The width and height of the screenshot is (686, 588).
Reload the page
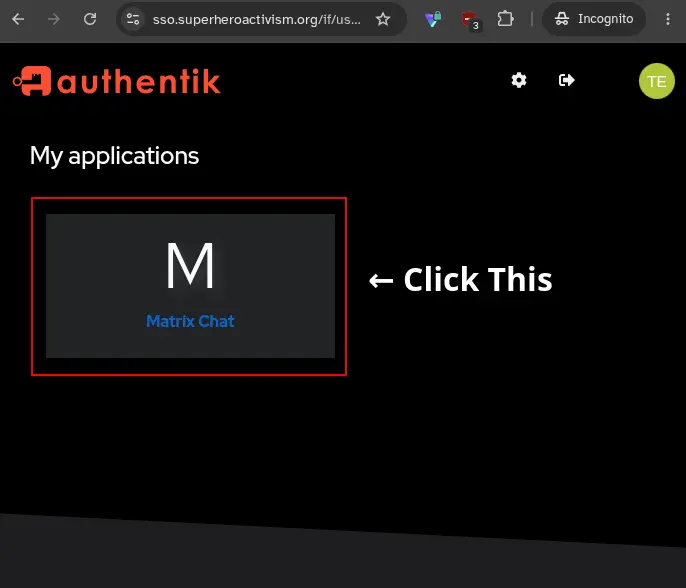point(90,19)
